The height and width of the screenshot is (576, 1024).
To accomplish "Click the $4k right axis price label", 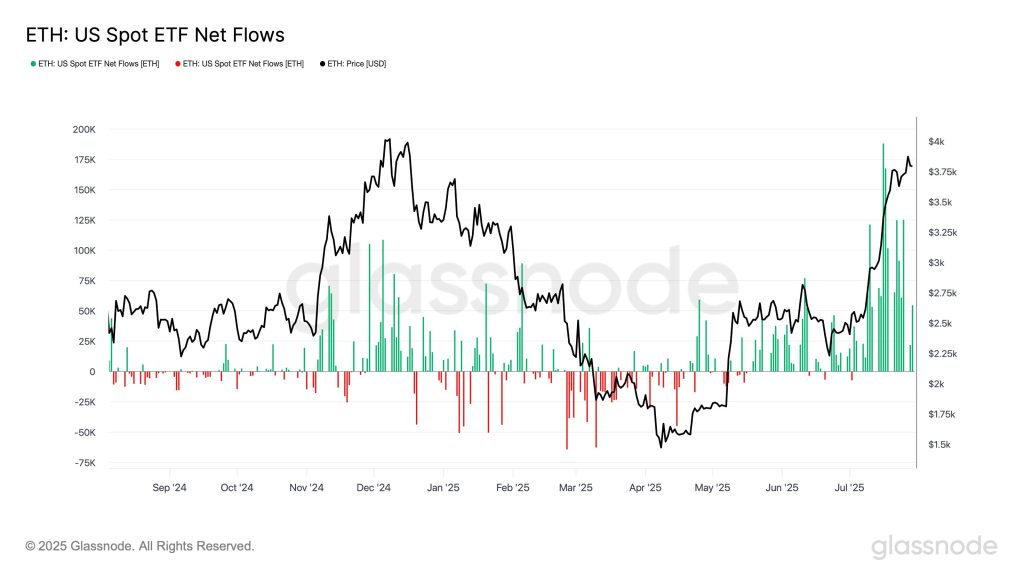I will click(936, 142).
